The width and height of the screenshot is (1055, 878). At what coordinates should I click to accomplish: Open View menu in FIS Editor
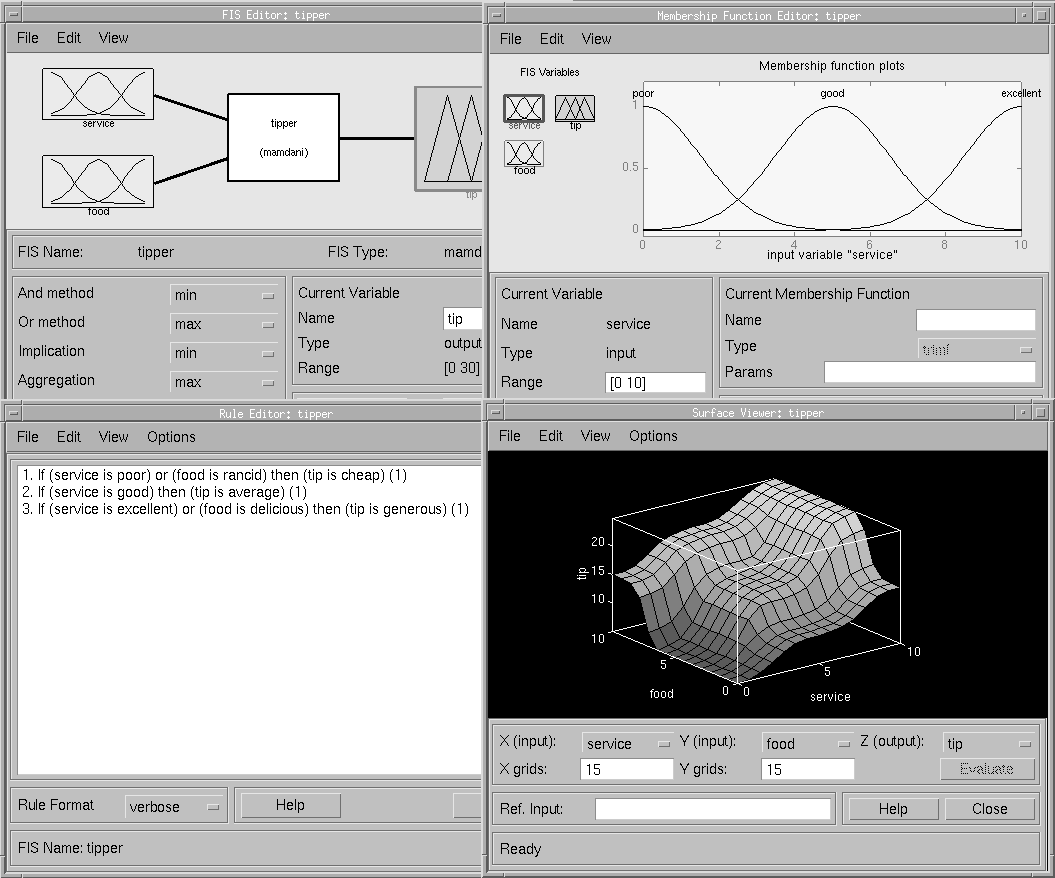(113, 38)
